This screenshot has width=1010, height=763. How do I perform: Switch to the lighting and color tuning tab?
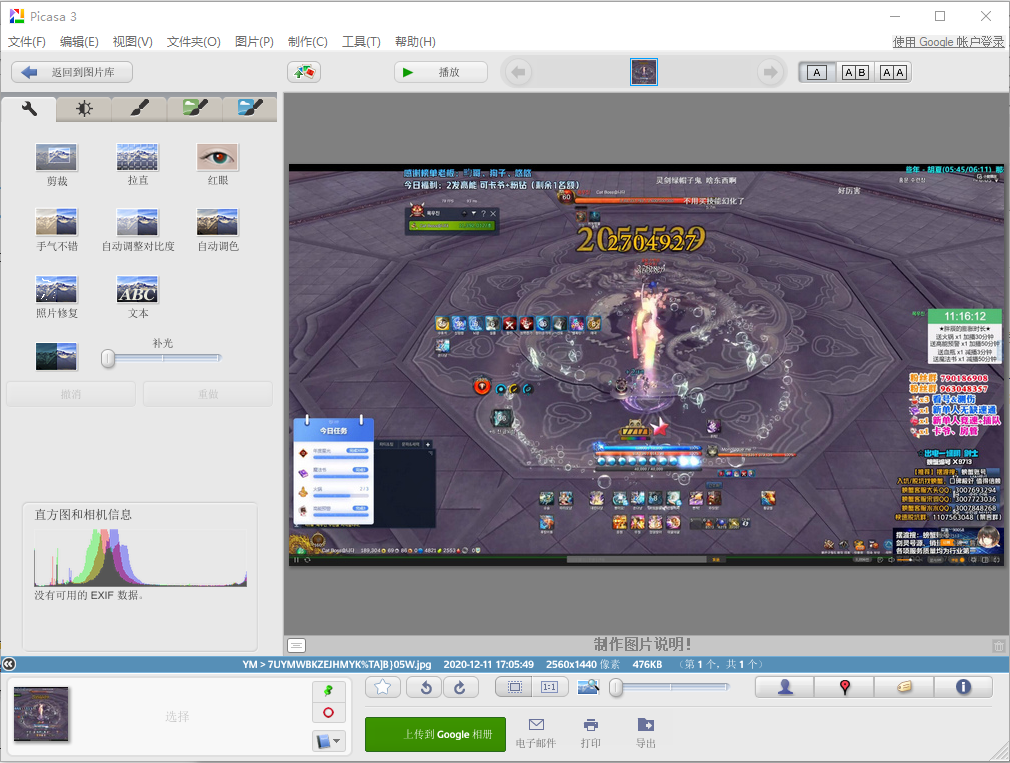84,109
